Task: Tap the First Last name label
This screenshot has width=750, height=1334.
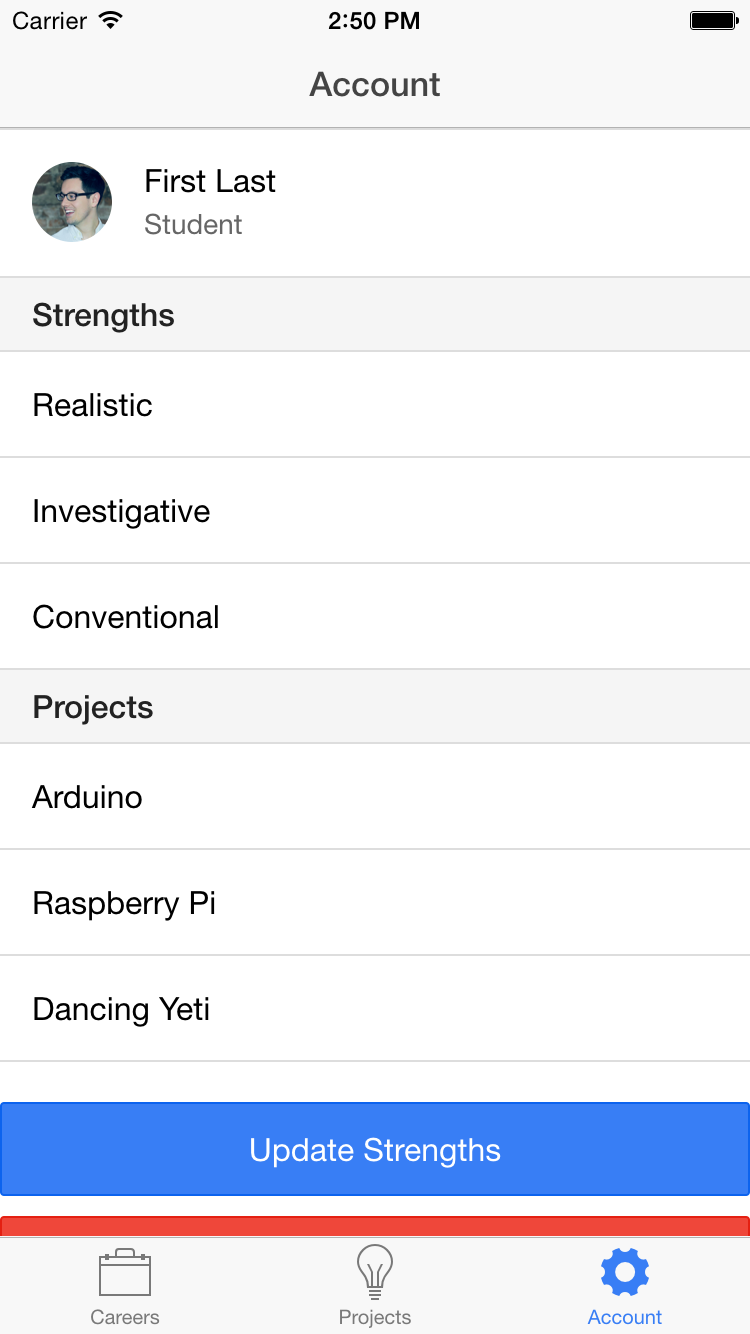Action: point(210,181)
